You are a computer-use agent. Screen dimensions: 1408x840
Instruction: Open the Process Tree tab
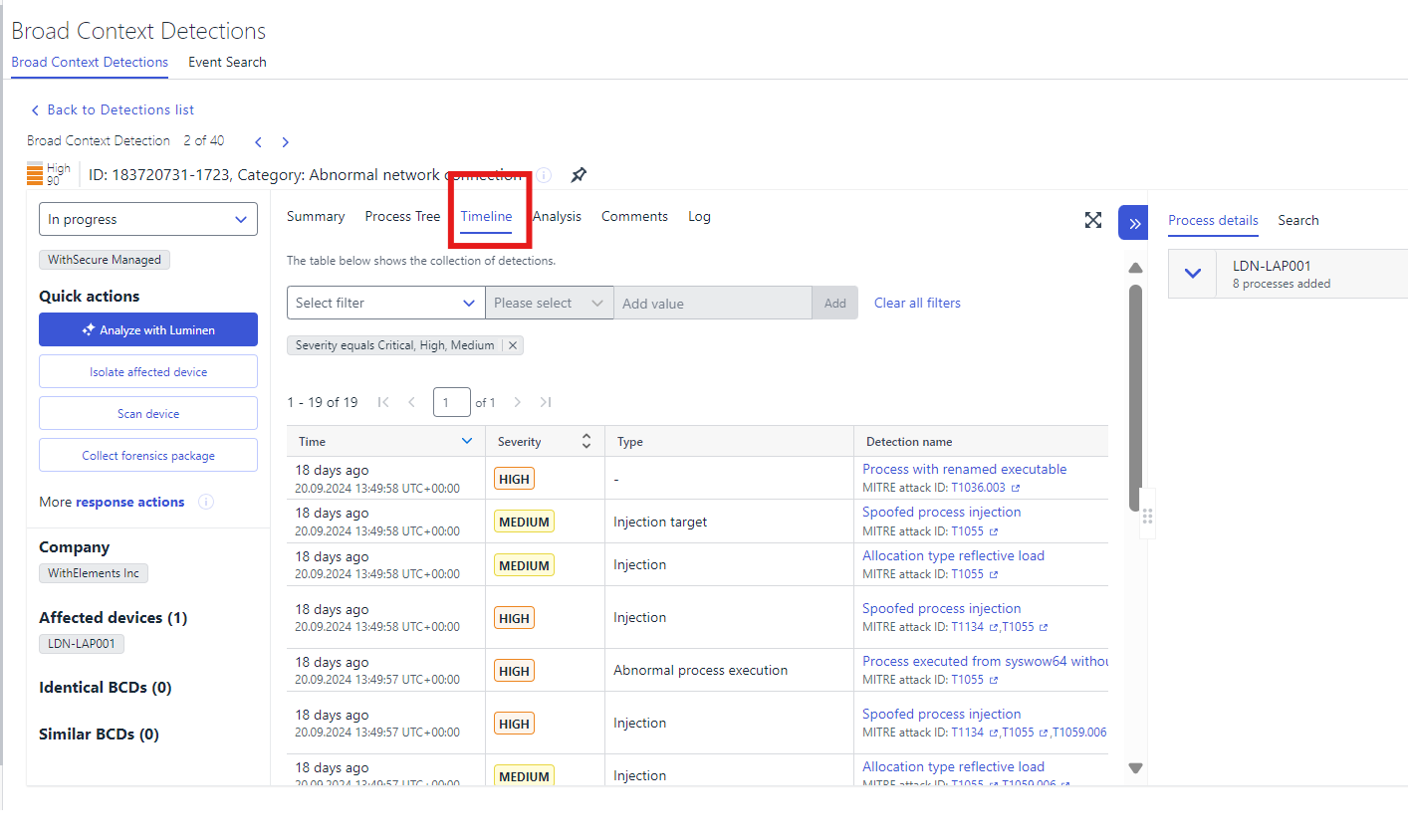click(x=402, y=216)
